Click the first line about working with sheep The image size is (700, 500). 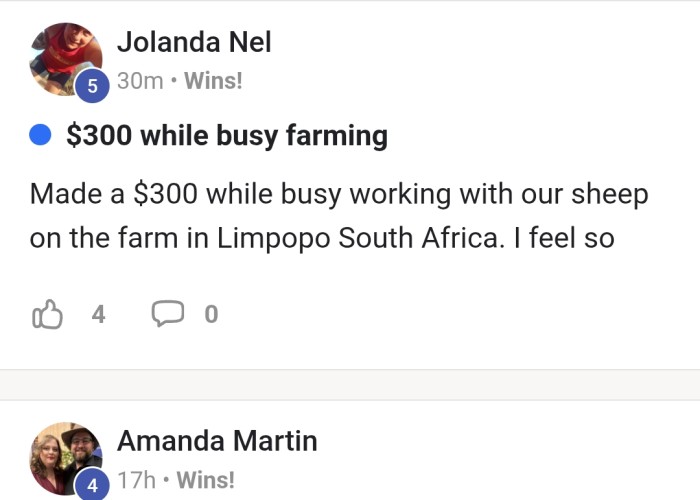(x=339, y=195)
